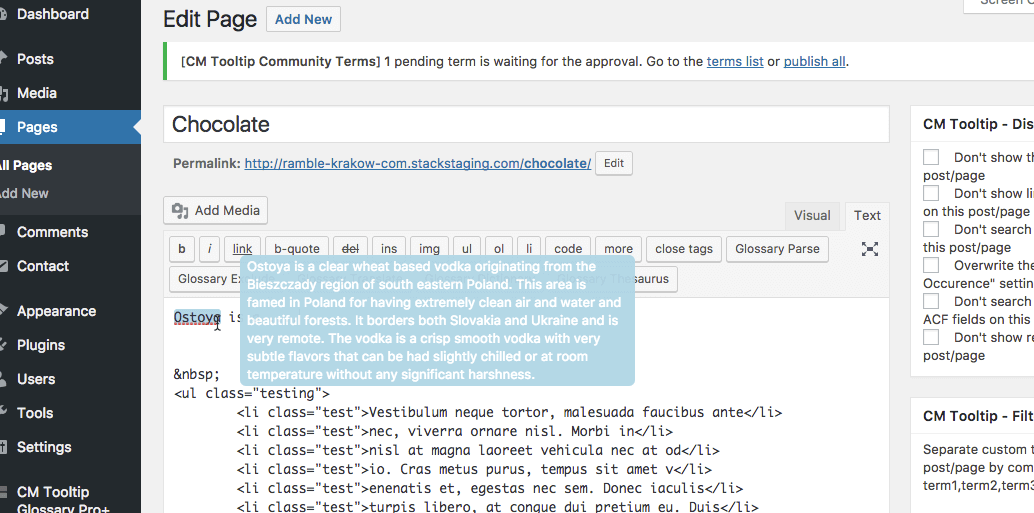The height and width of the screenshot is (513, 1034).
Task: Select the Text editor tab
Action: click(x=867, y=215)
